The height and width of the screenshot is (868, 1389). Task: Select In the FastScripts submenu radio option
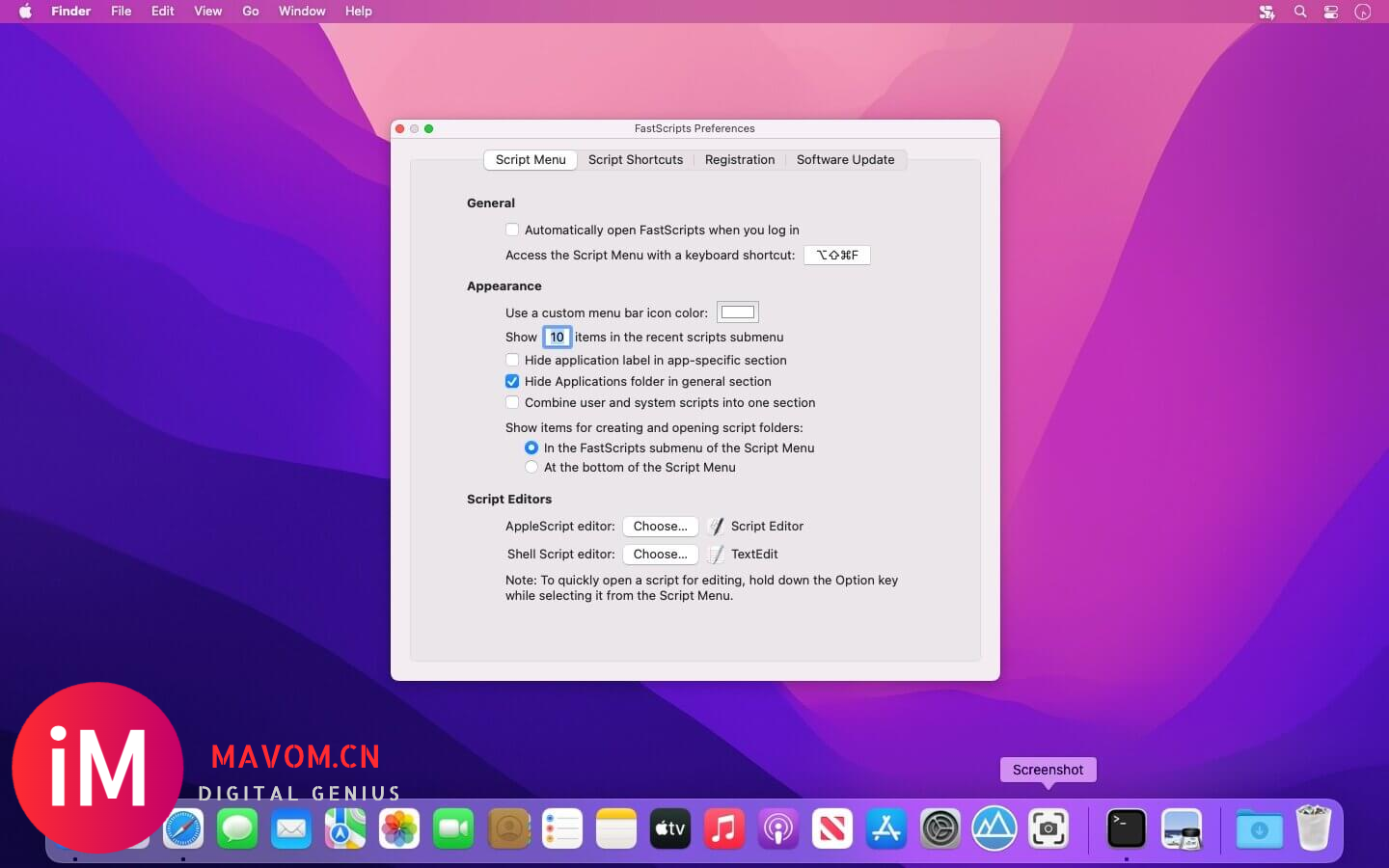(x=531, y=448)
